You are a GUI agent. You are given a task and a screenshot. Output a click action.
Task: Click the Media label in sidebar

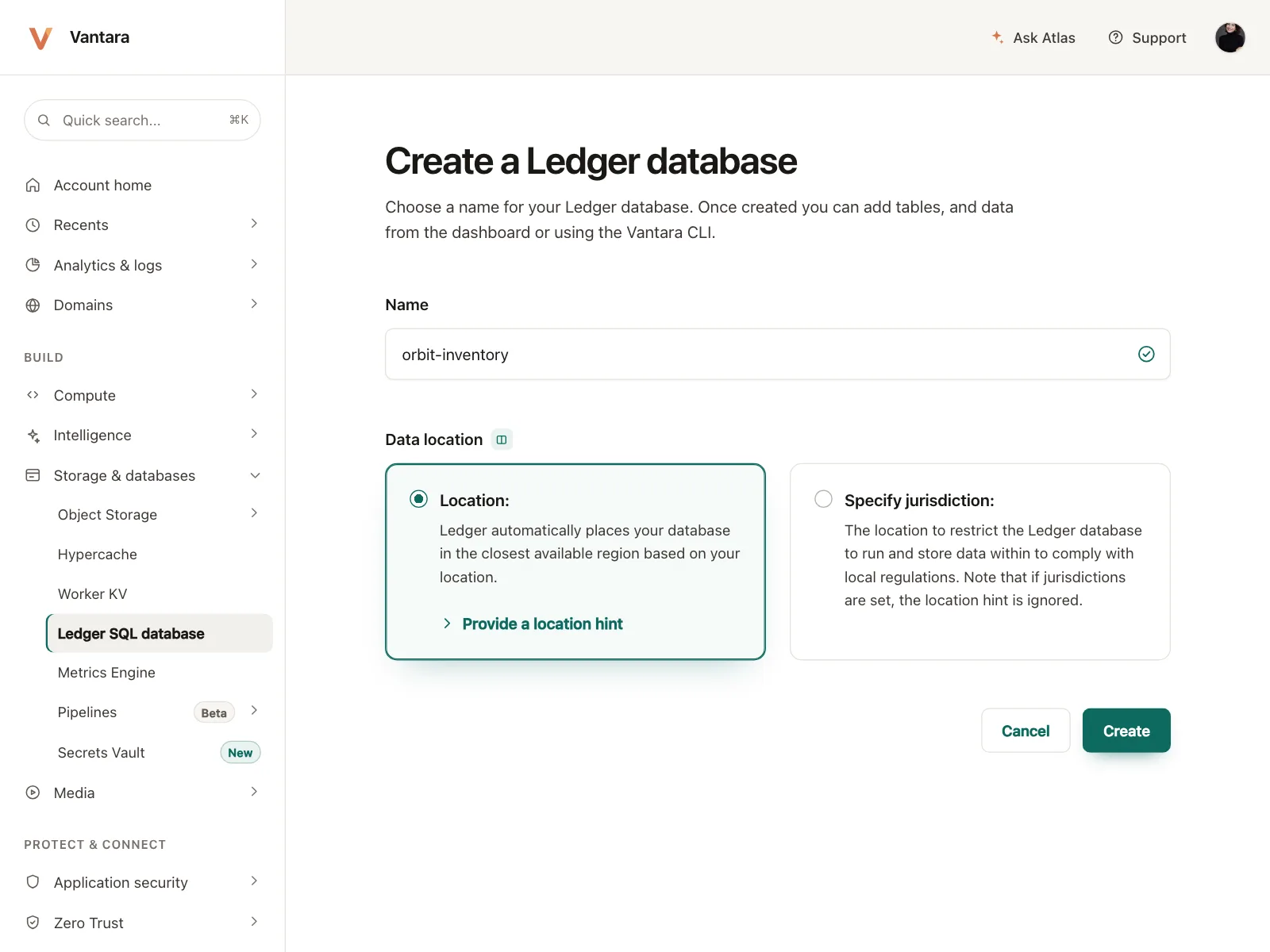pyautogui.click(x=74, y=793)
